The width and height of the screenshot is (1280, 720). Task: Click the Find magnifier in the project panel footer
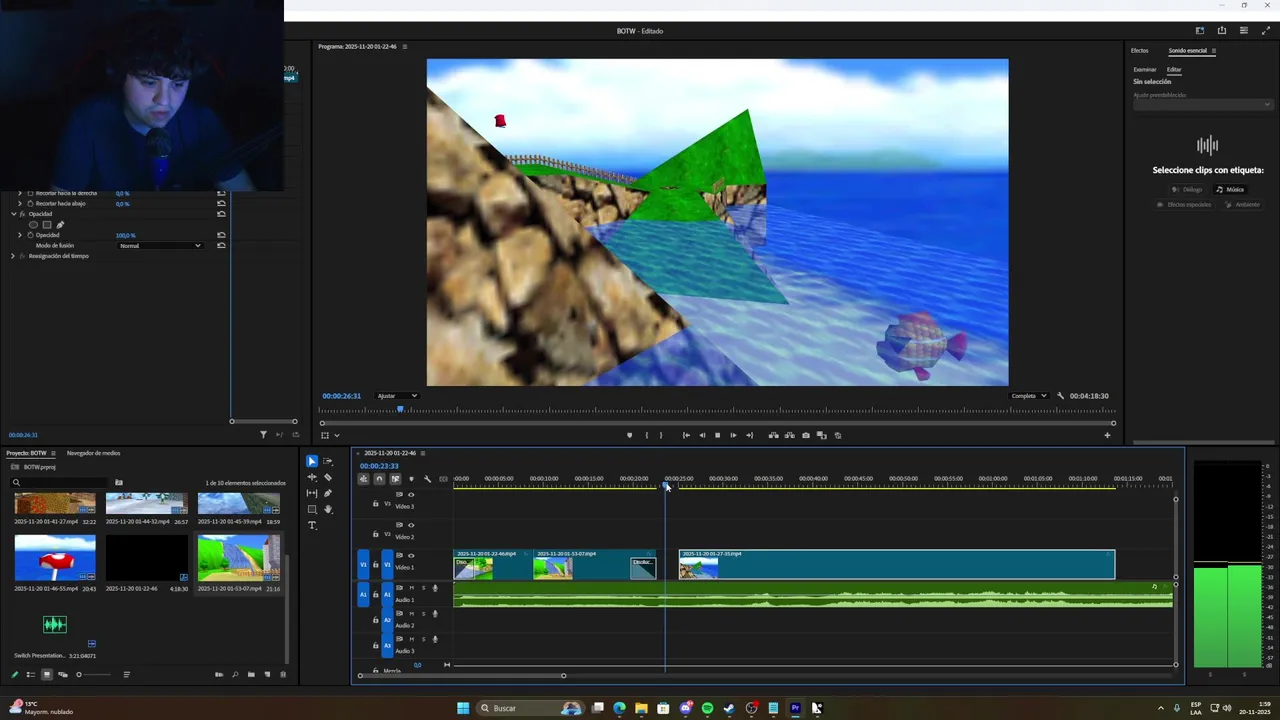point(235,674)
